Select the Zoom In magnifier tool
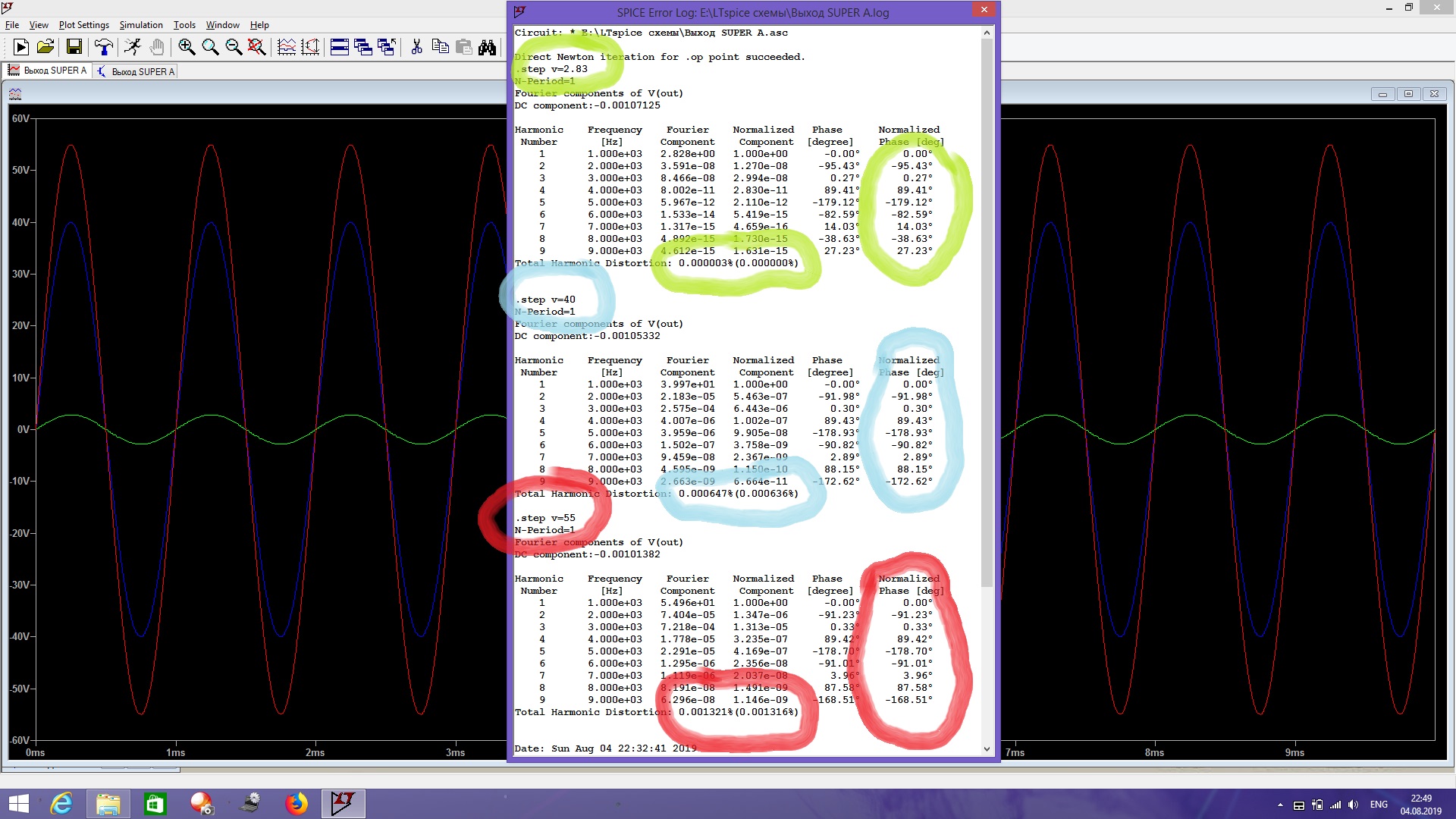Screen dimensions: 1456x819 (x=187, y=47)
